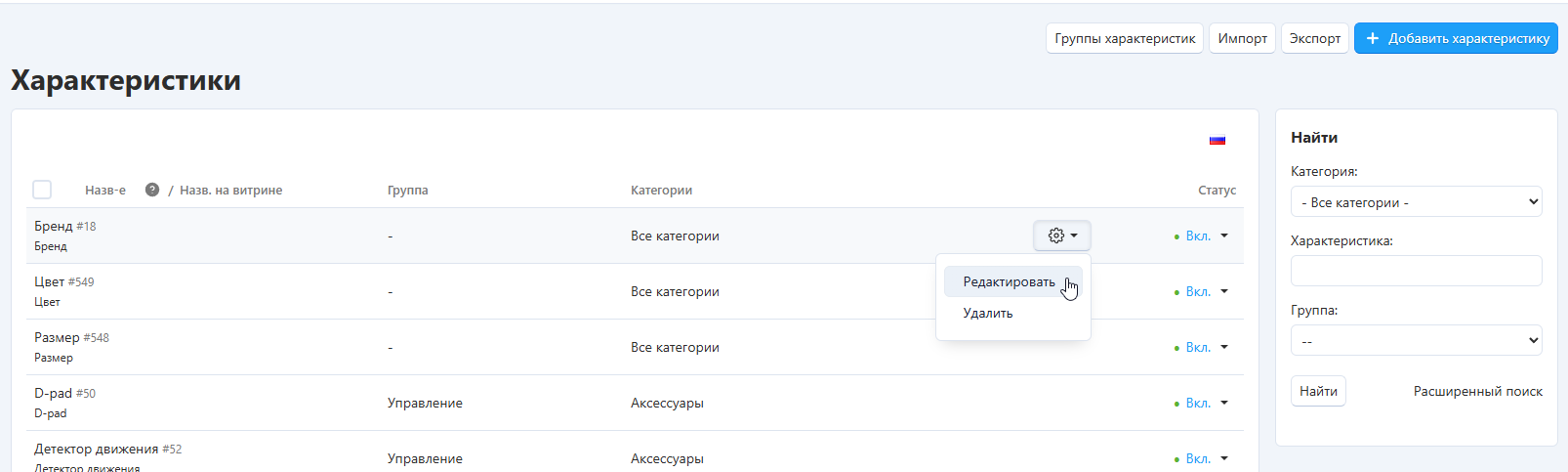The image size is (1568, 472).
Task: Select Редактировать from the context menu
Action: (1009, 282)
